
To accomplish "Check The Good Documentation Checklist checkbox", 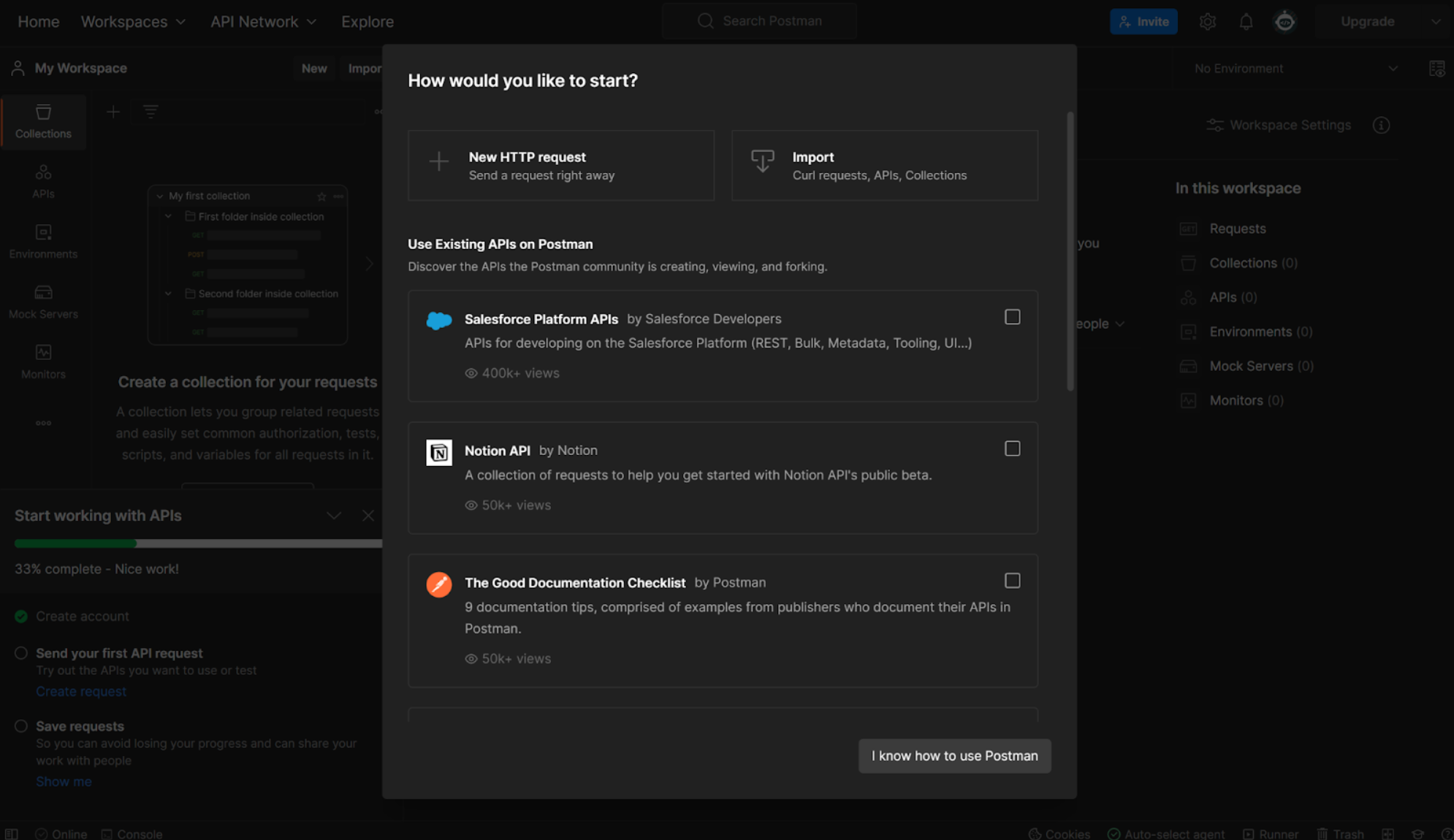I will [1012, 581].
